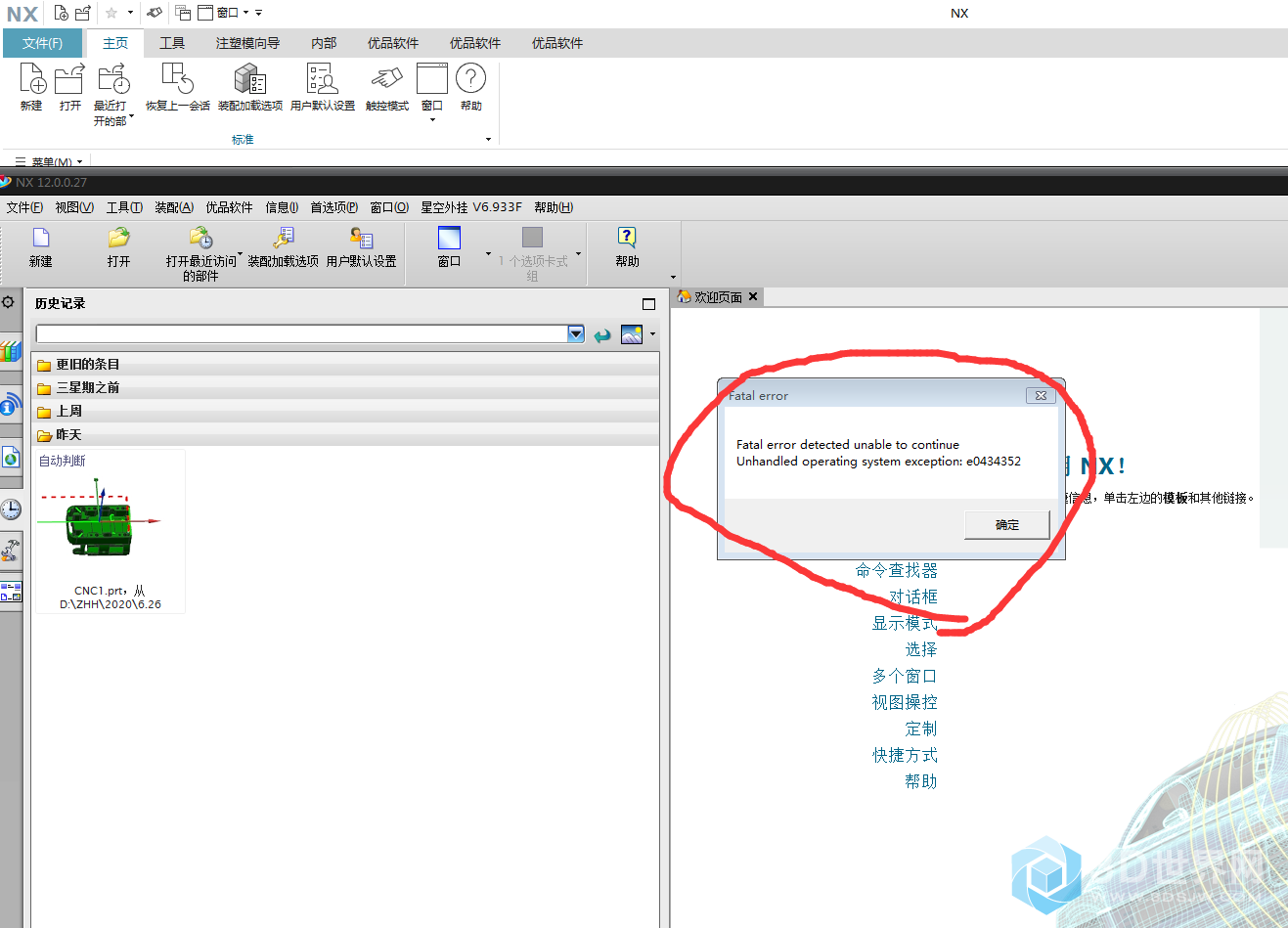Screen dimensions: 1288x928
Task: Click question-mark 帮助 icon in upper ribbon
Action: (x=470, y=78)
